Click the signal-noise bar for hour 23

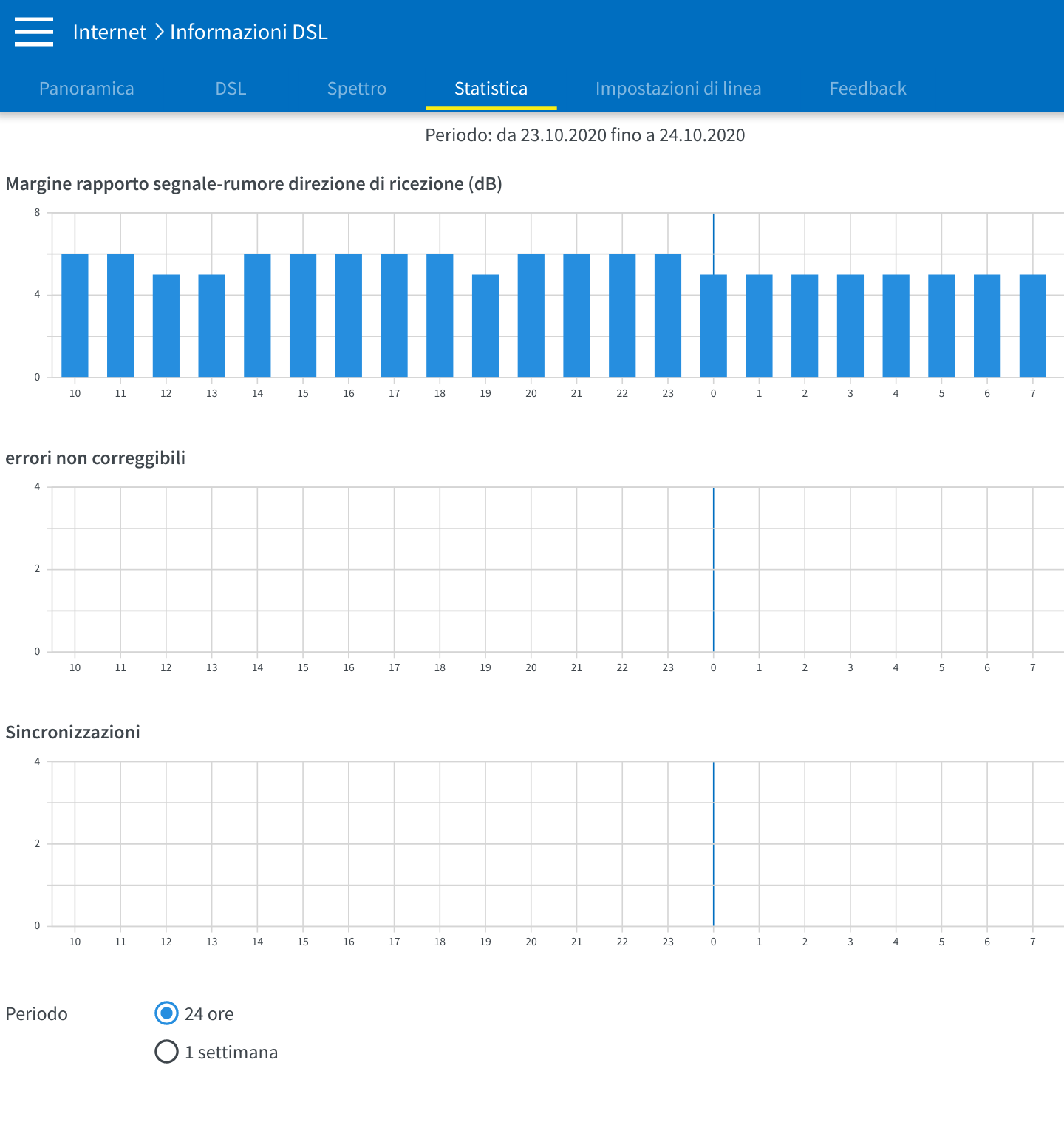668,316
